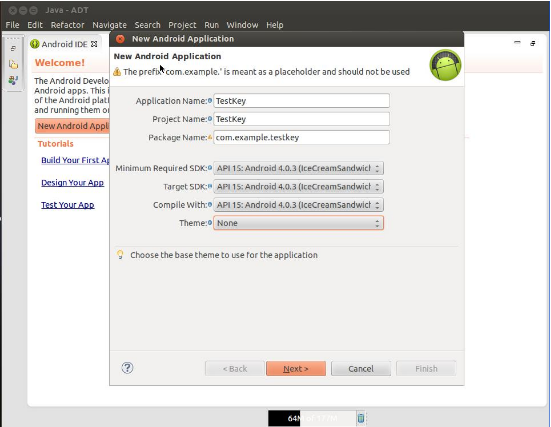Image resolution: width=551 pixels, height=427 pixels.
Task: Open the Run menu
Action: click(211, 25)
